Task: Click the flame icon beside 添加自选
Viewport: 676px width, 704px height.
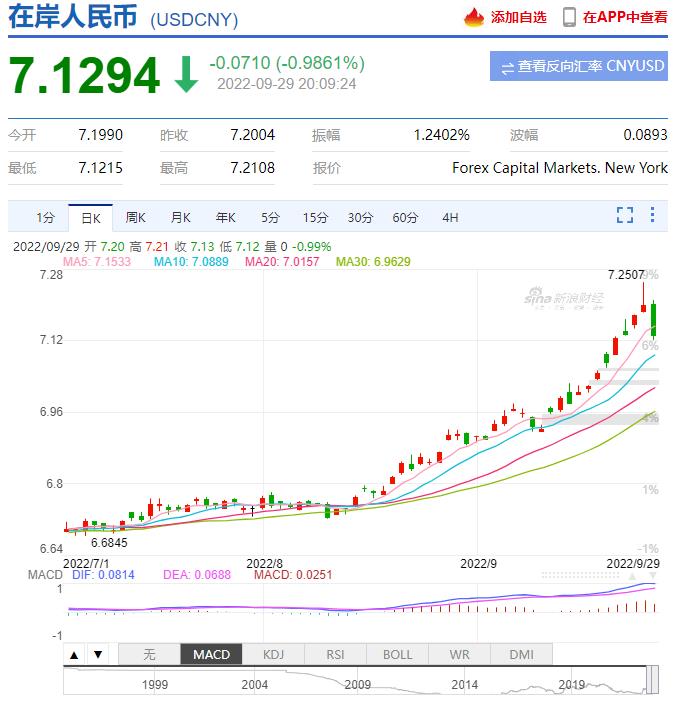Action: click(473, 17)
